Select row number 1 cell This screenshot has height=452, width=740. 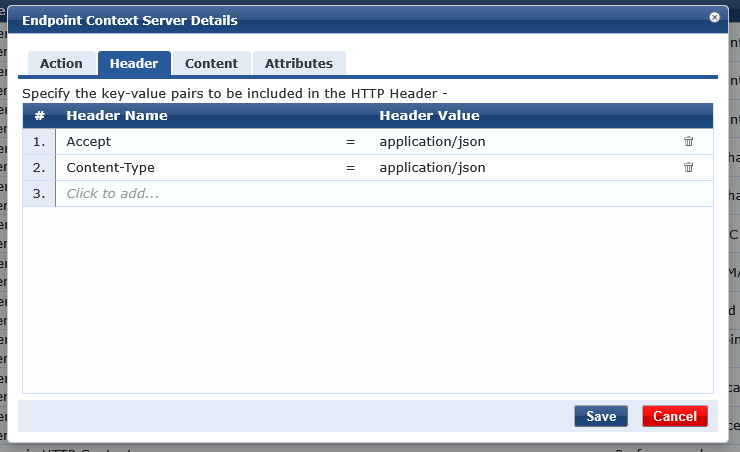(39, 142)
